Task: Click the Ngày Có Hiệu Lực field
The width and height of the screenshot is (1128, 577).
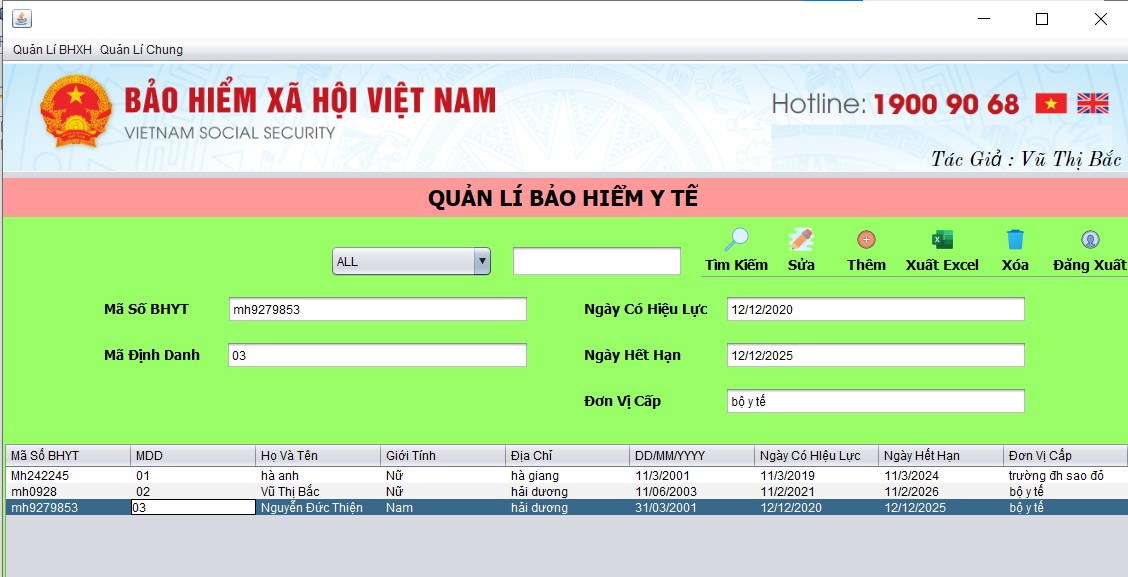Action: click(875, 309)
